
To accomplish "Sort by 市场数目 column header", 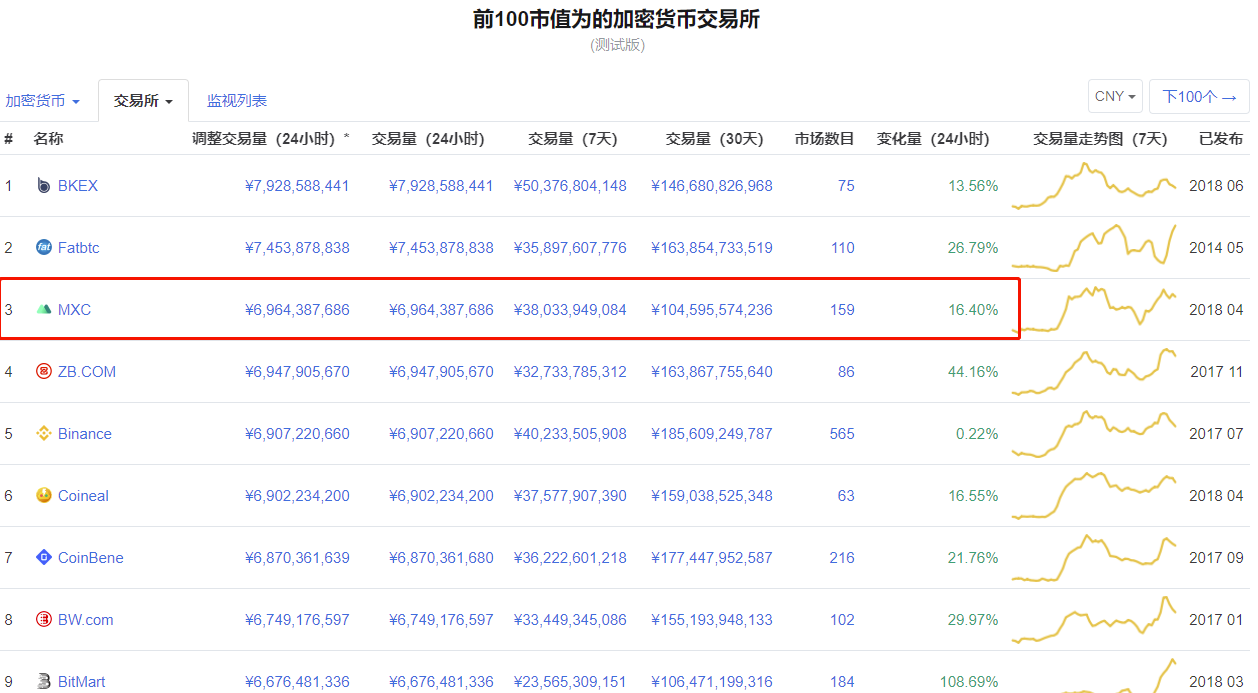I will (x=825, y=139).
